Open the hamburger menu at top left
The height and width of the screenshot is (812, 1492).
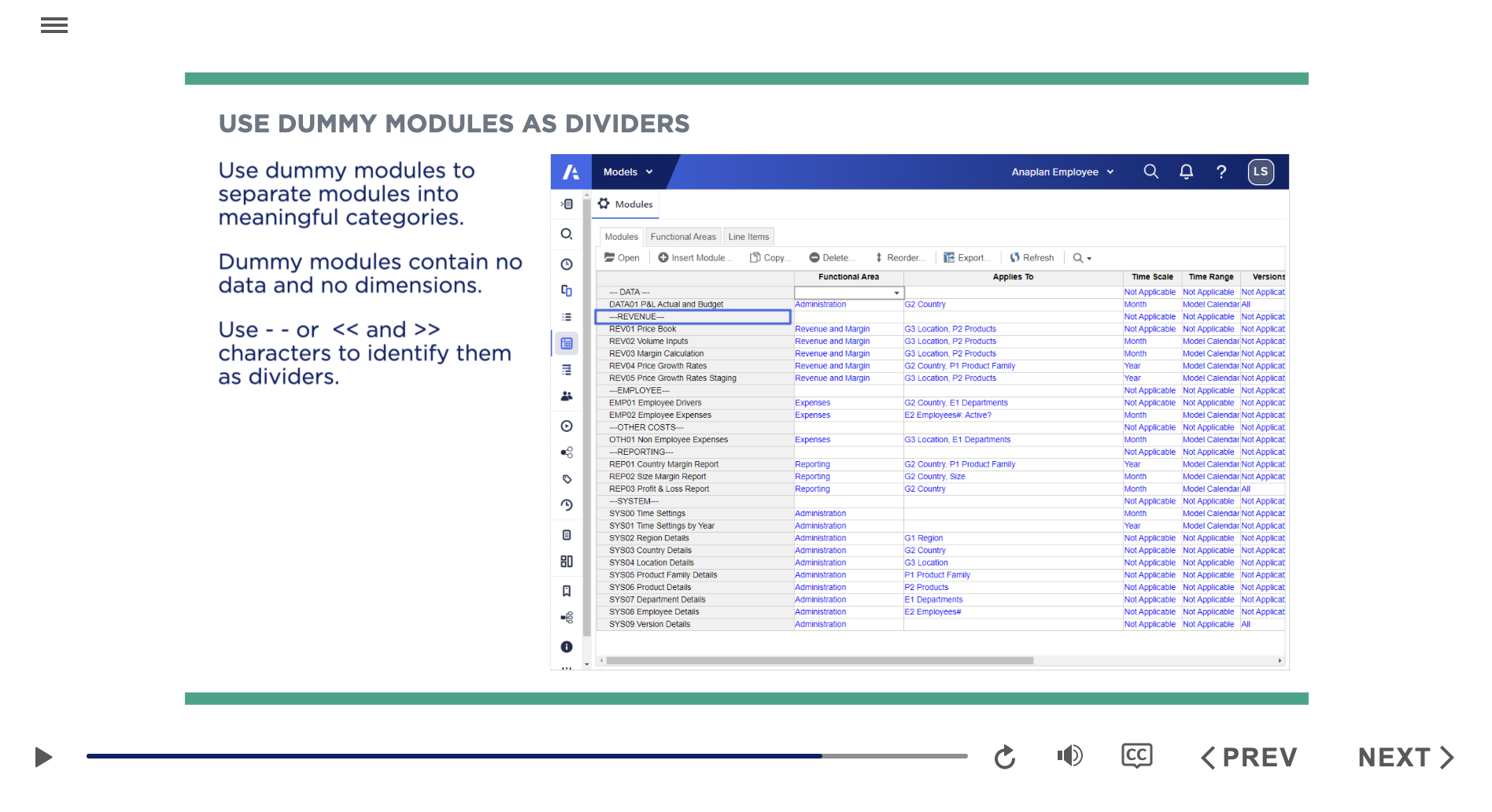(x=54, y=25)
